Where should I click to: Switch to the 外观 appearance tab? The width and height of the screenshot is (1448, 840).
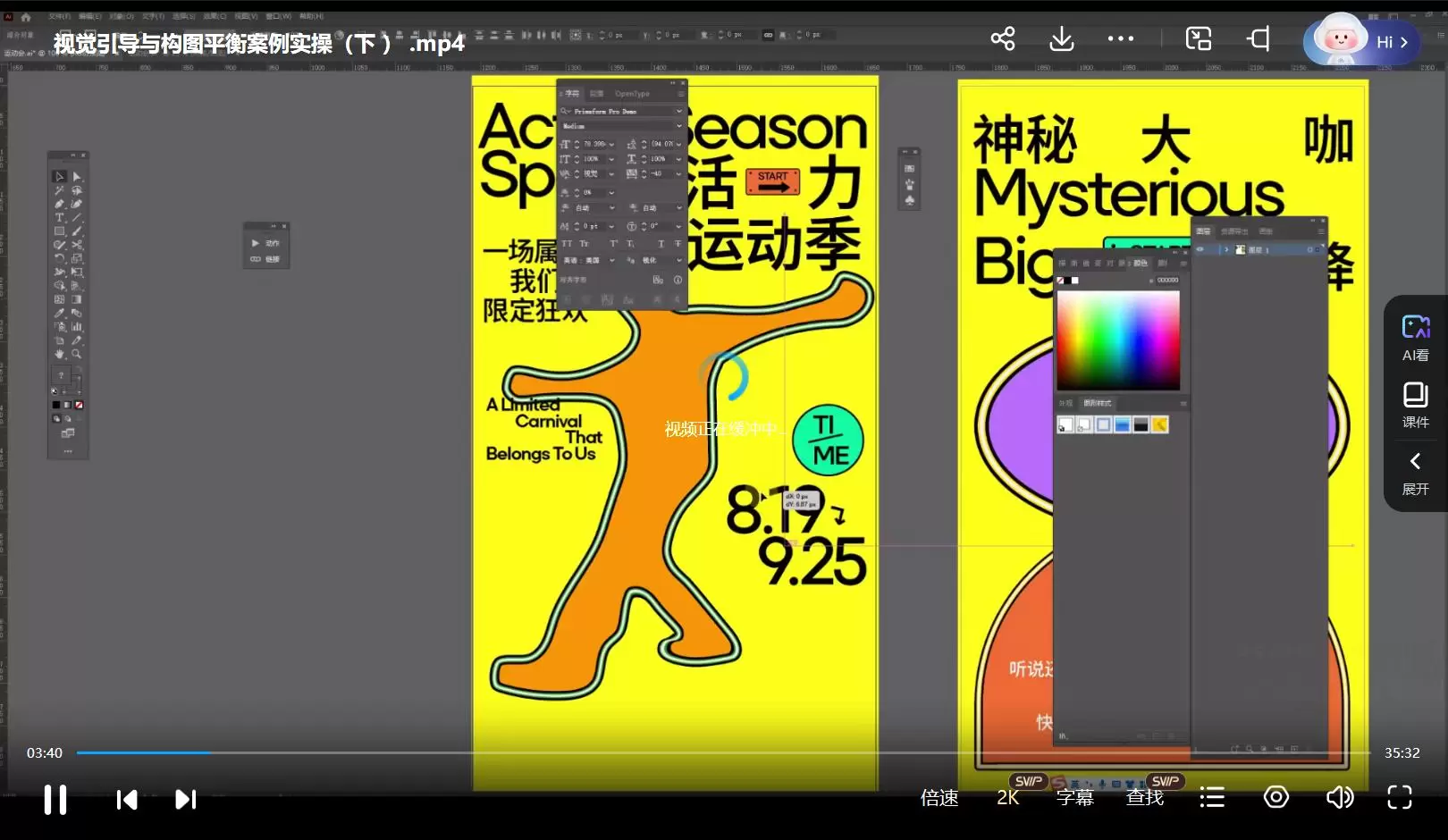[1065, 403]
